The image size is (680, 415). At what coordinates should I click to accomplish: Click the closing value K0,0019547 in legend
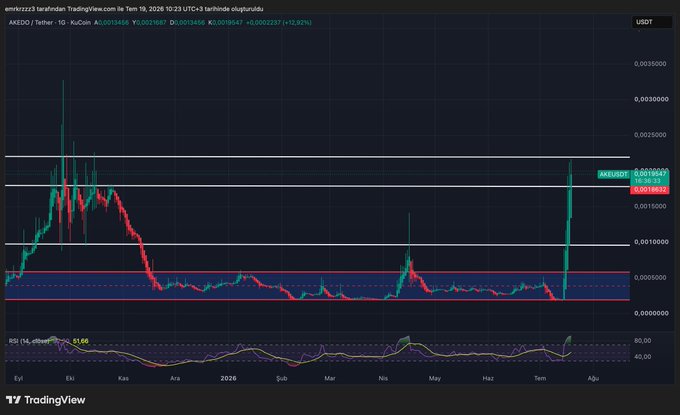click(x=225, y=23)
